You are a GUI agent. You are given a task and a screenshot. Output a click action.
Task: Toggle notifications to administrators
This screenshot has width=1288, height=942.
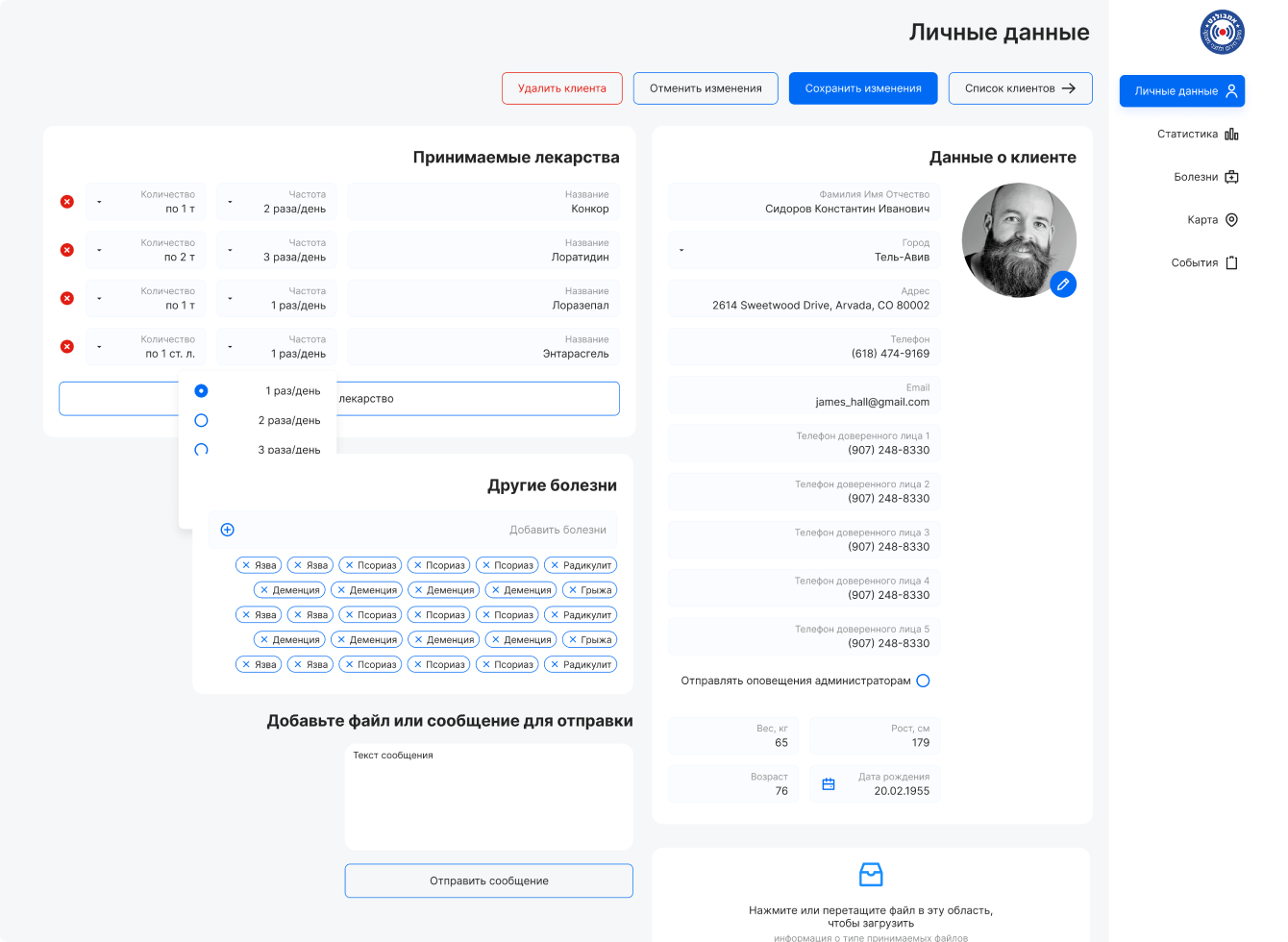pos(923,681)
